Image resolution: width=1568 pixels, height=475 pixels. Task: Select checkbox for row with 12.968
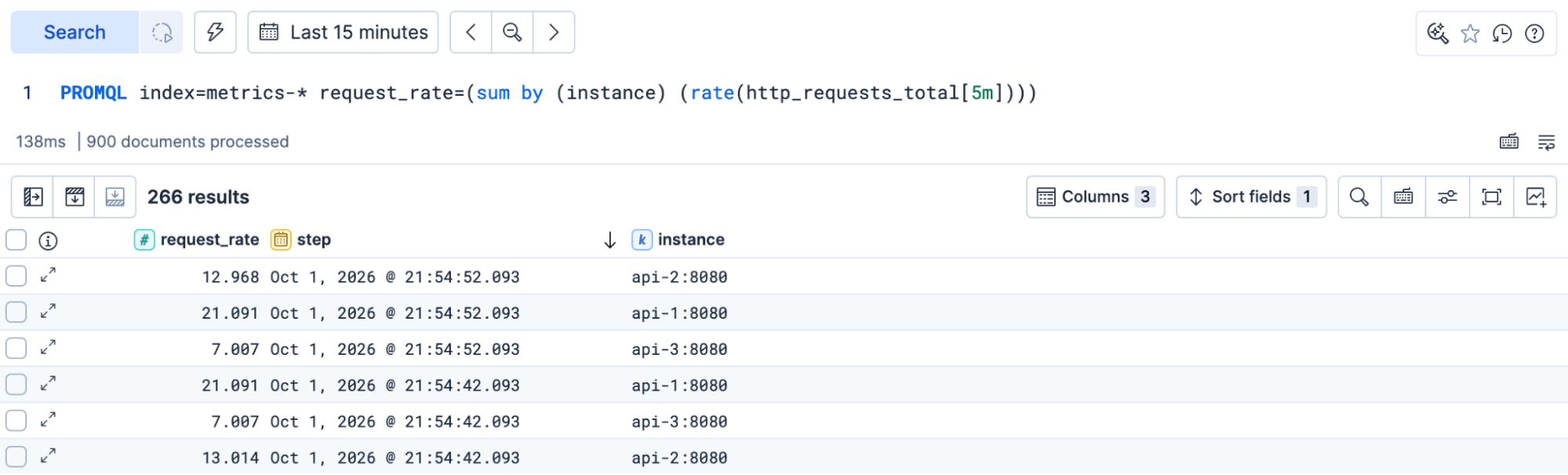point(16,276)
